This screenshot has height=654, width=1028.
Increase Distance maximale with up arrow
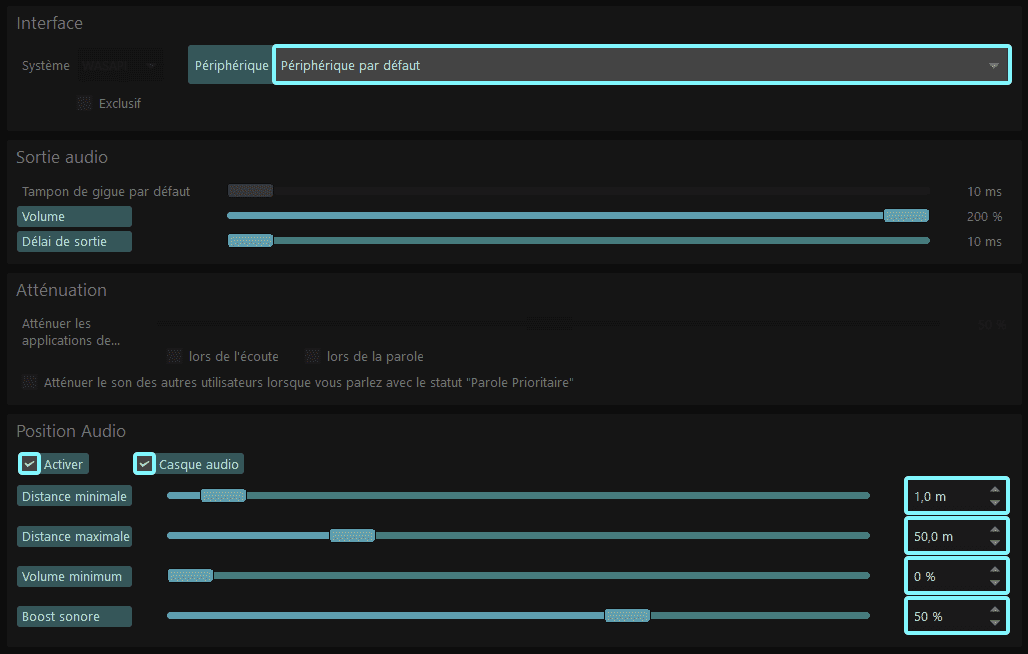[x=994, y=529]
